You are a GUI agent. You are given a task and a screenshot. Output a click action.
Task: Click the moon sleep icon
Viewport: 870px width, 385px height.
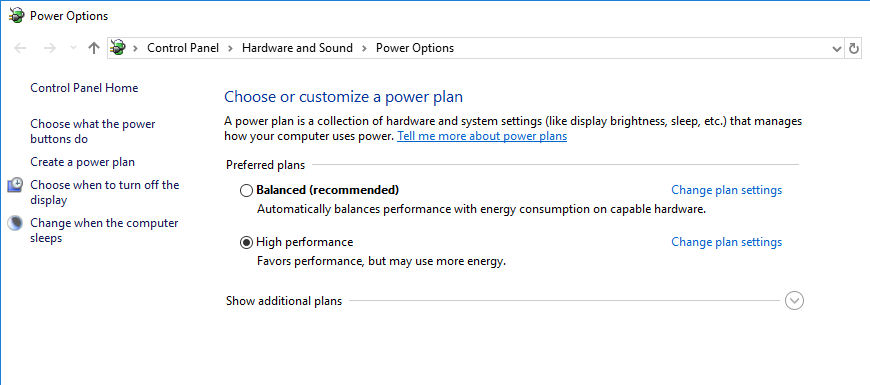click(16, 224)
